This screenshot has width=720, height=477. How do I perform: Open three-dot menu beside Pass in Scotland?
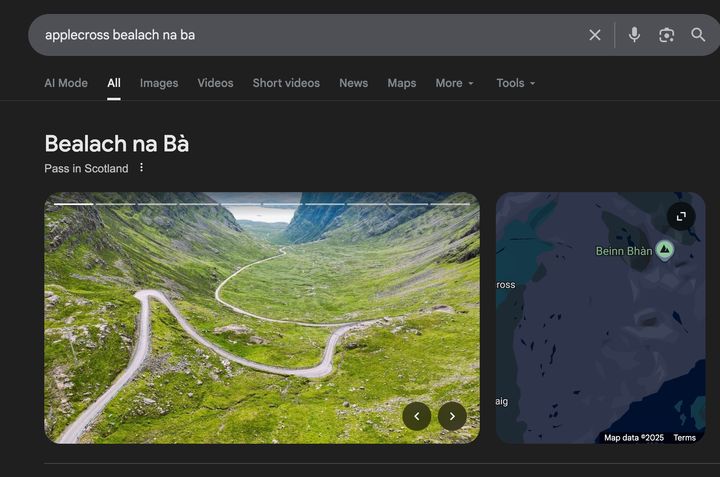click(141, 168)
